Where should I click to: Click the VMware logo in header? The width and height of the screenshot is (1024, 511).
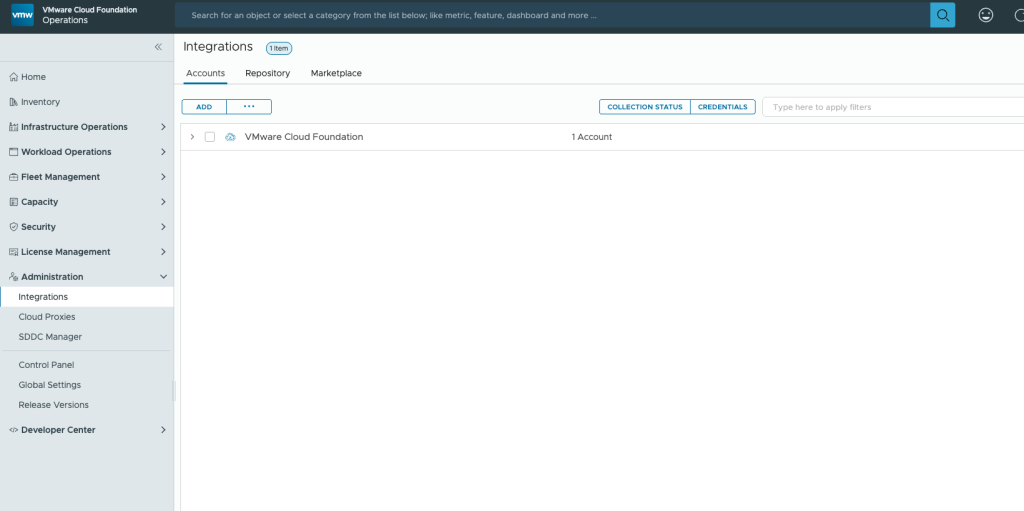[22, 15]
